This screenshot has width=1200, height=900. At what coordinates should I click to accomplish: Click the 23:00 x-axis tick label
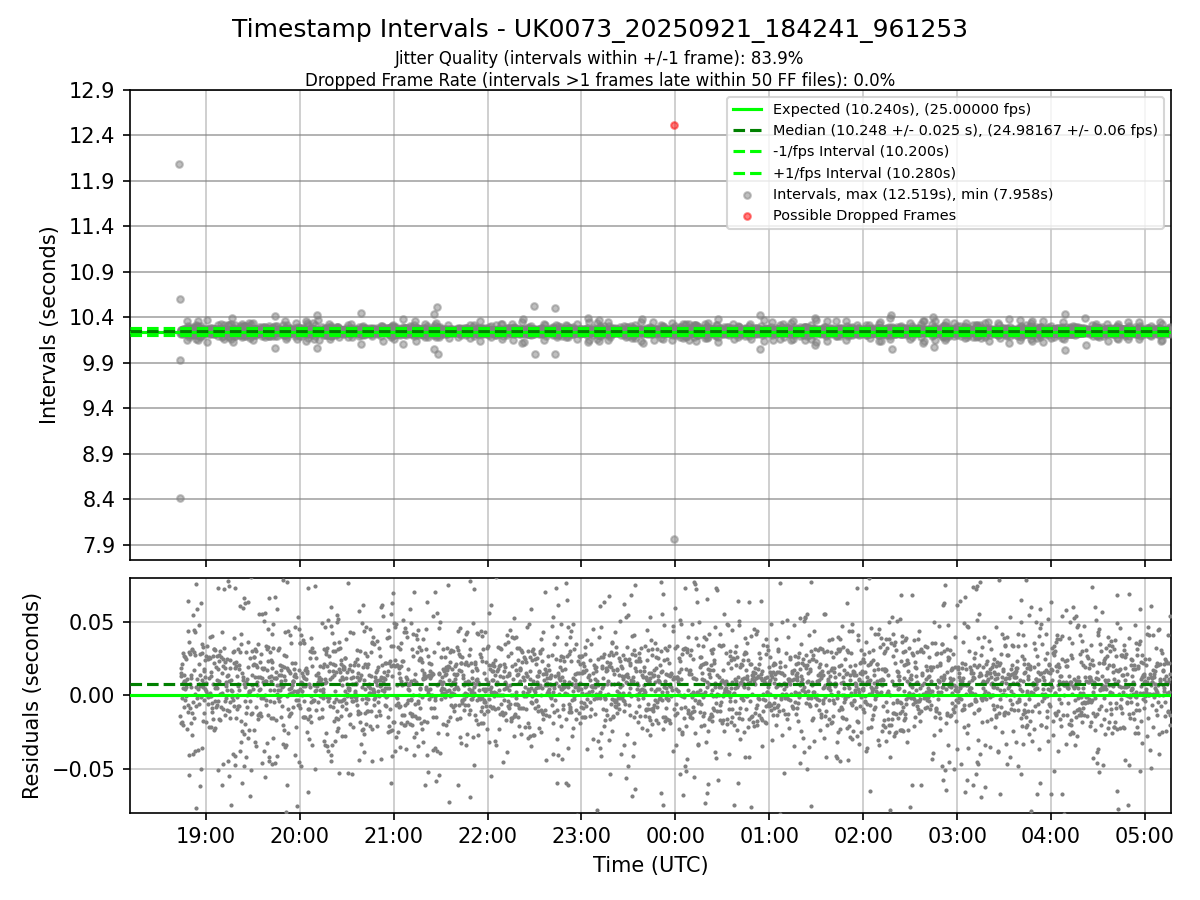coord(581,835)
